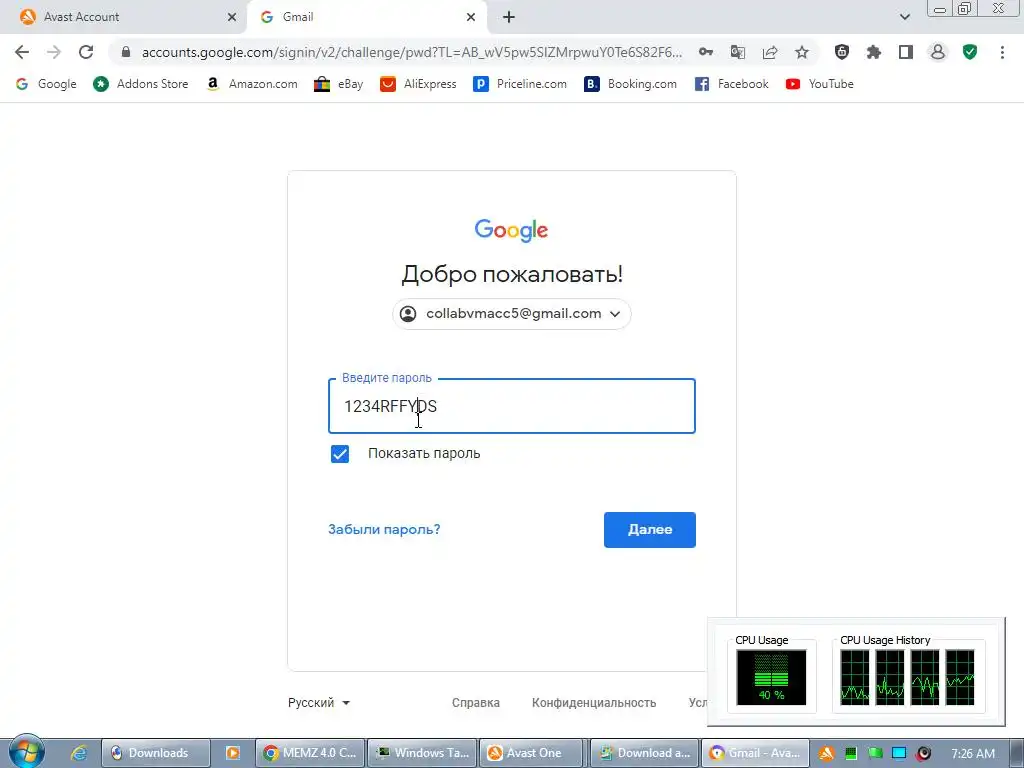This screenshot has width=1024, height=768.
Task: Restore down the browser window
Action: click(x=964, y=8)
